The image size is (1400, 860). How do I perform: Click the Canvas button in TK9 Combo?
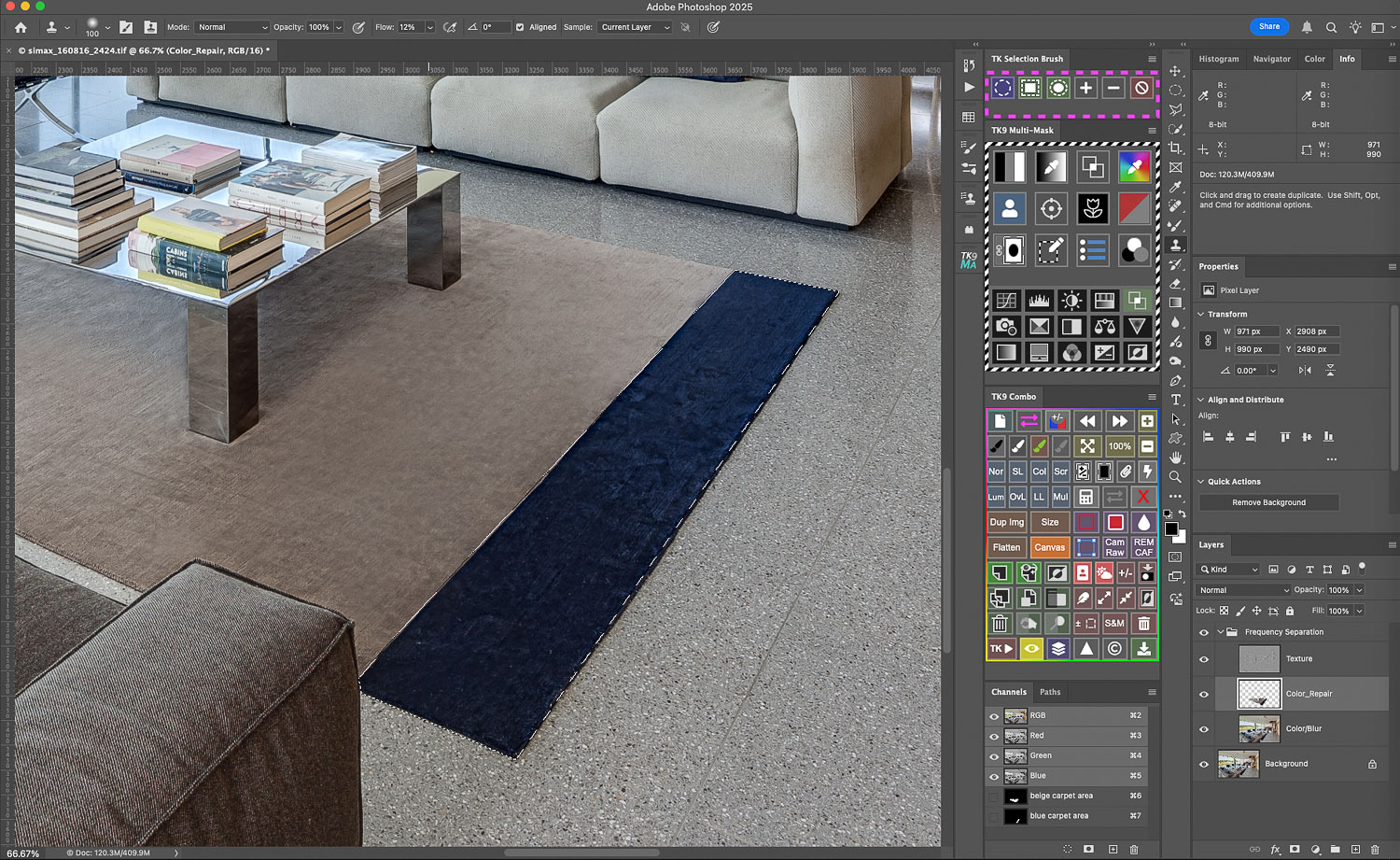click(x=1049, y=547)
